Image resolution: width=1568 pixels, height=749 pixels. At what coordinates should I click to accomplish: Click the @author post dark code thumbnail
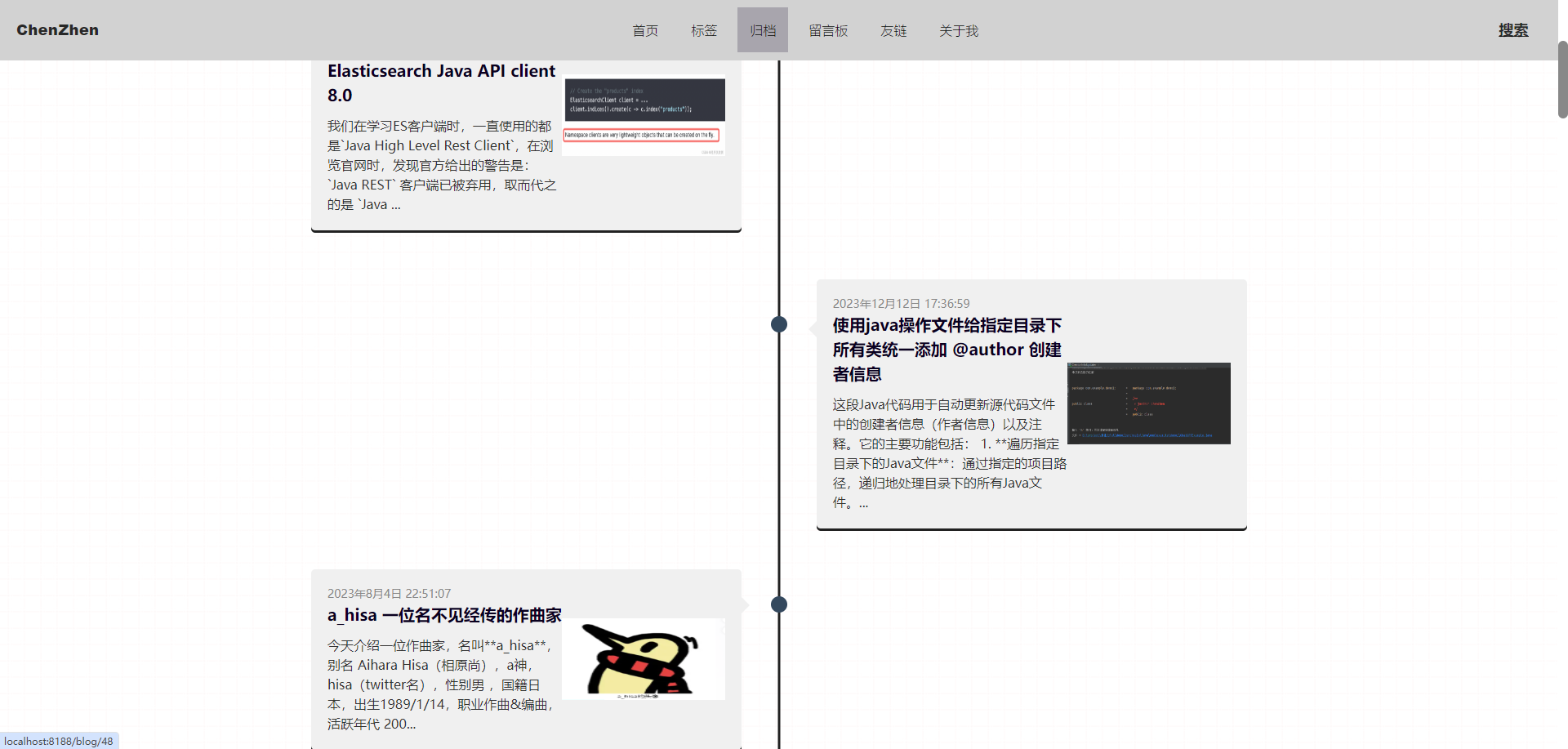point(1149,403)
